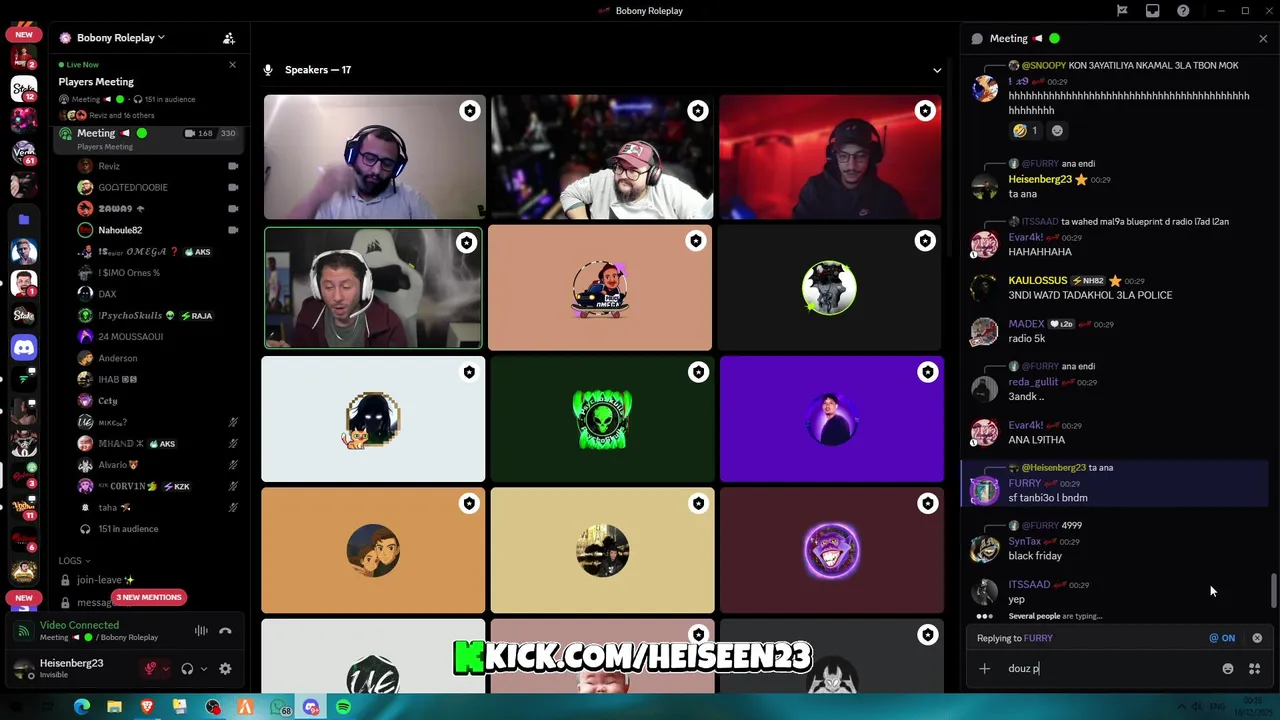
Task: Open the 3 New Mentions pill
Action: click(149, 597)
